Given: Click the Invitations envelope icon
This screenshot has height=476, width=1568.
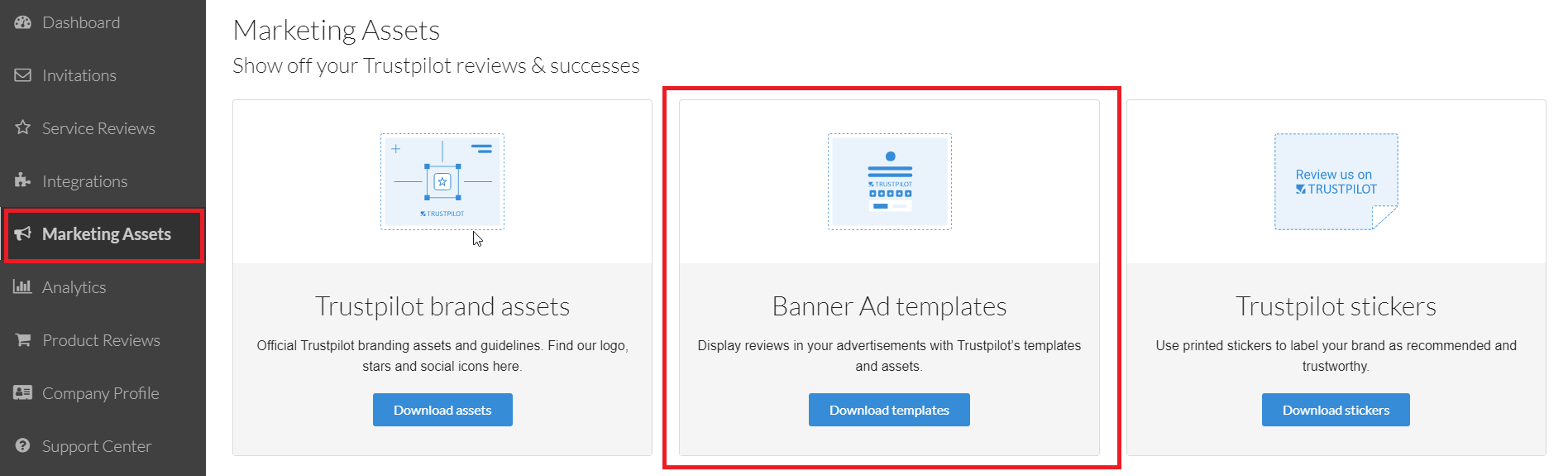Looking at the screenshot, I should click(x=22, y=75).
